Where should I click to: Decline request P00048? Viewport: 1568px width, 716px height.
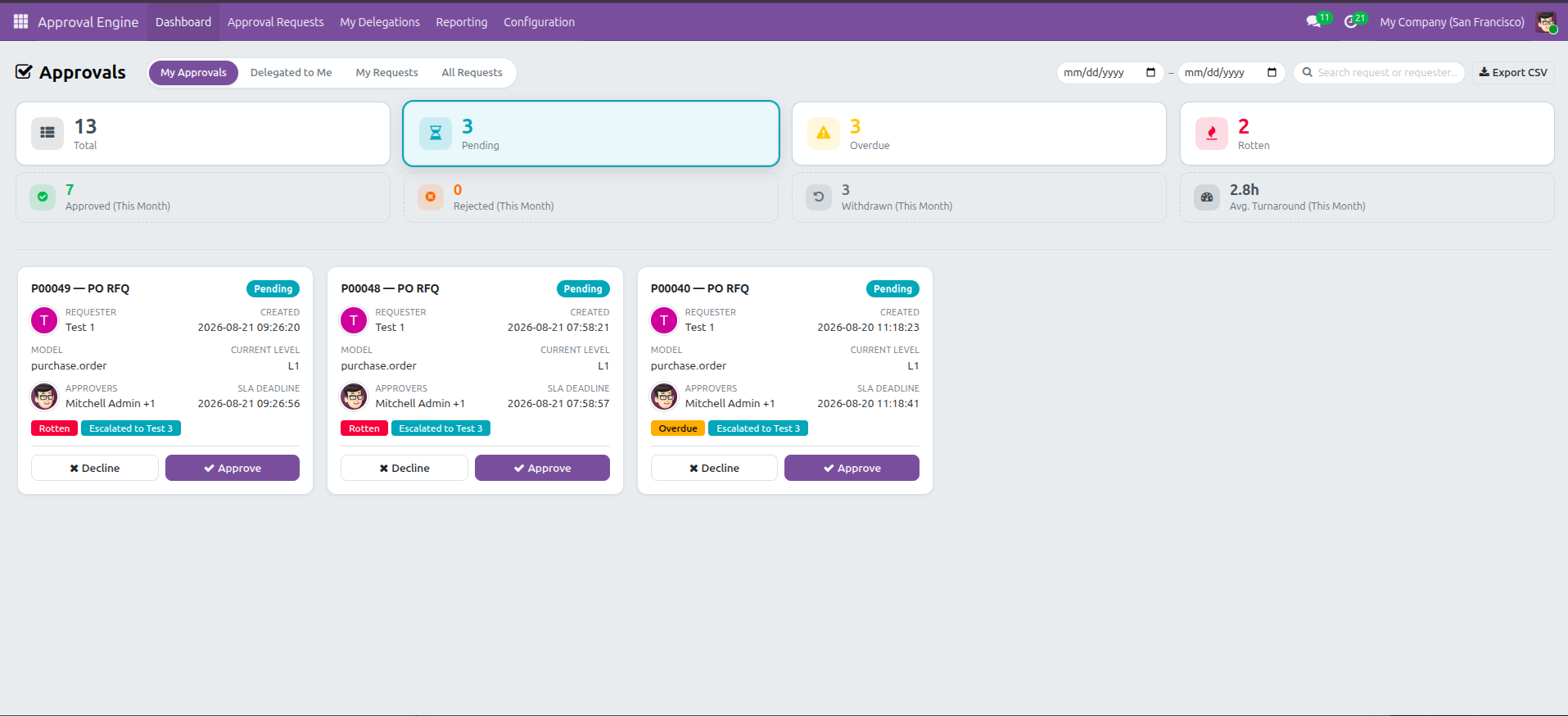click(404, 468)
